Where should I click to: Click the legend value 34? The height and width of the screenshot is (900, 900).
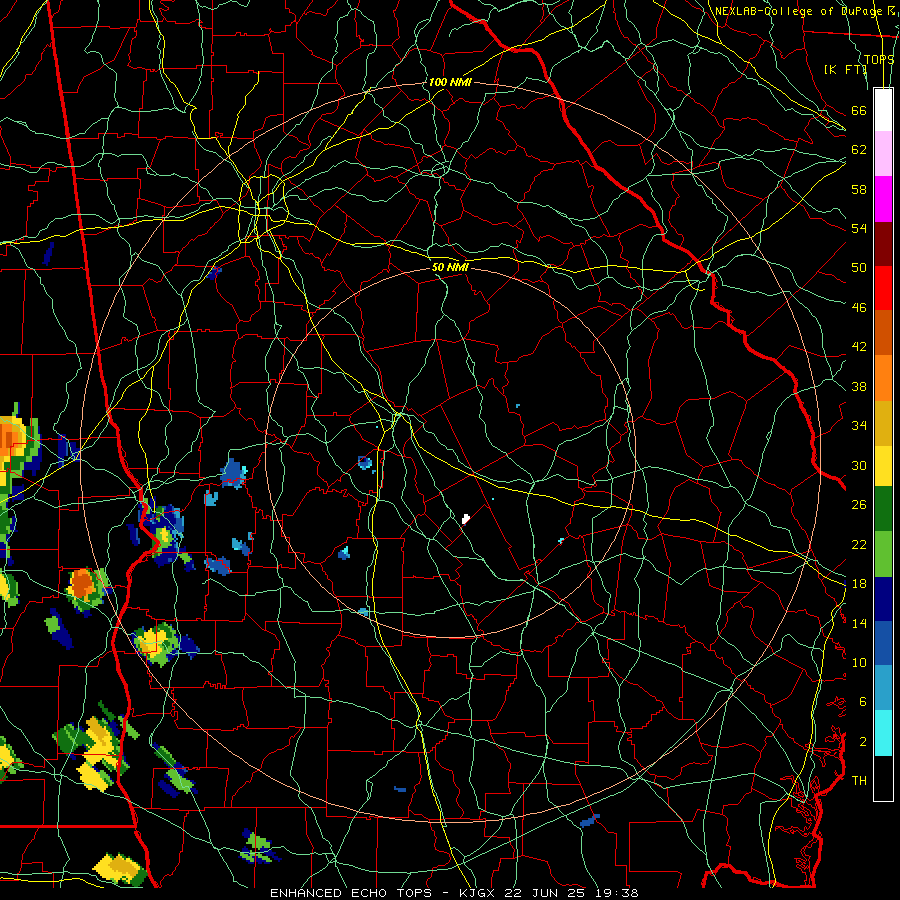point(859,426)
